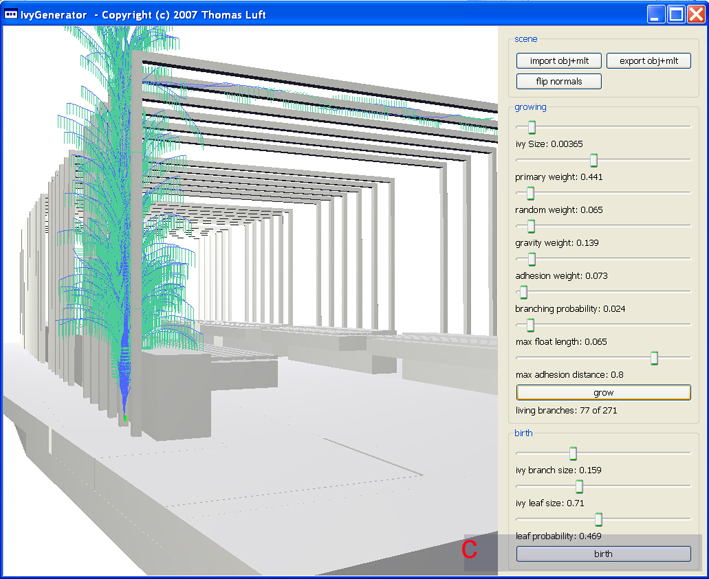Viewport: 709px width, 579px height.
Task: Click the ivy branch size slider handle
Action: [573, 453]
